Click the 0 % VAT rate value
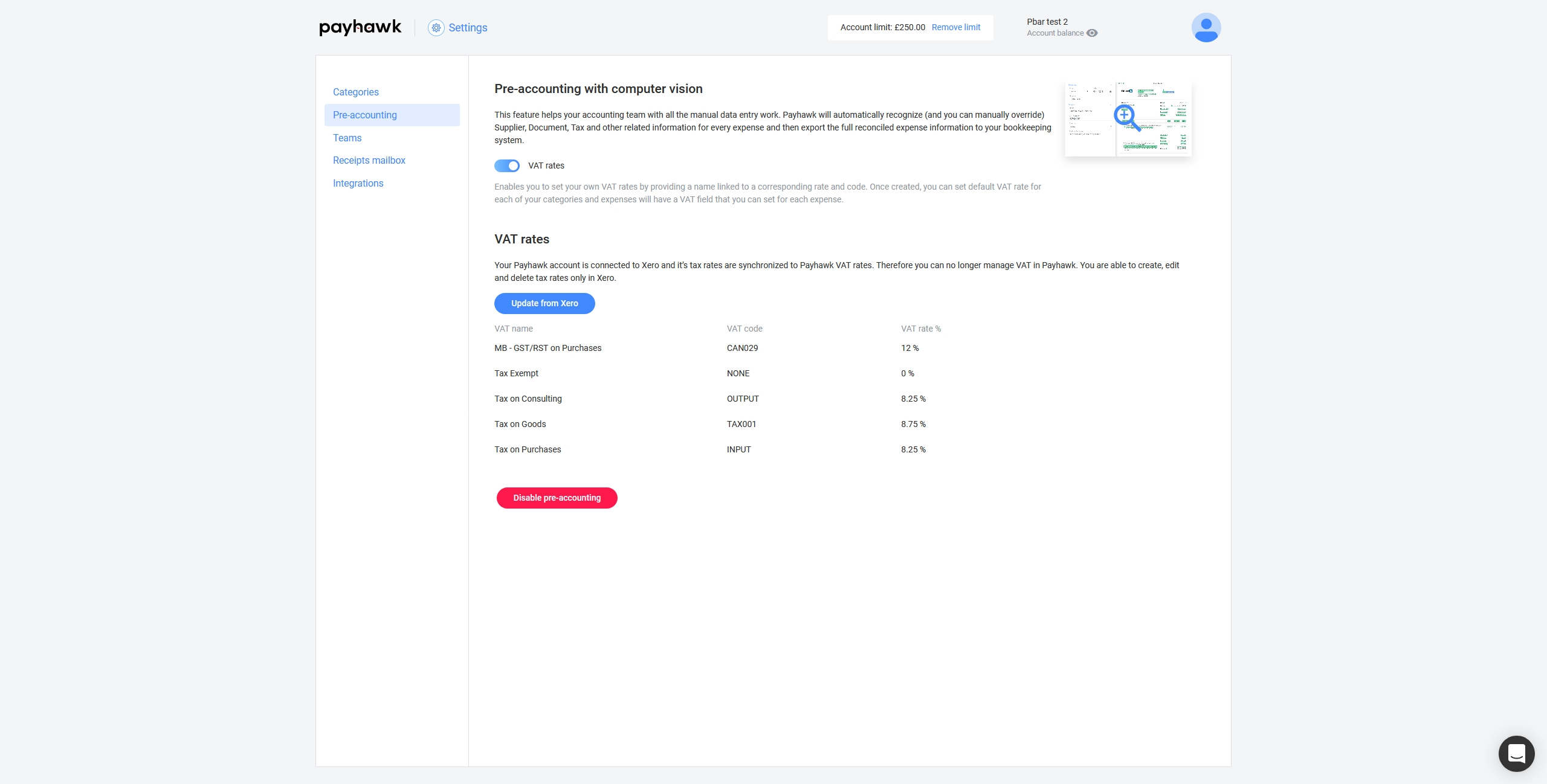 tap(907, 373)
